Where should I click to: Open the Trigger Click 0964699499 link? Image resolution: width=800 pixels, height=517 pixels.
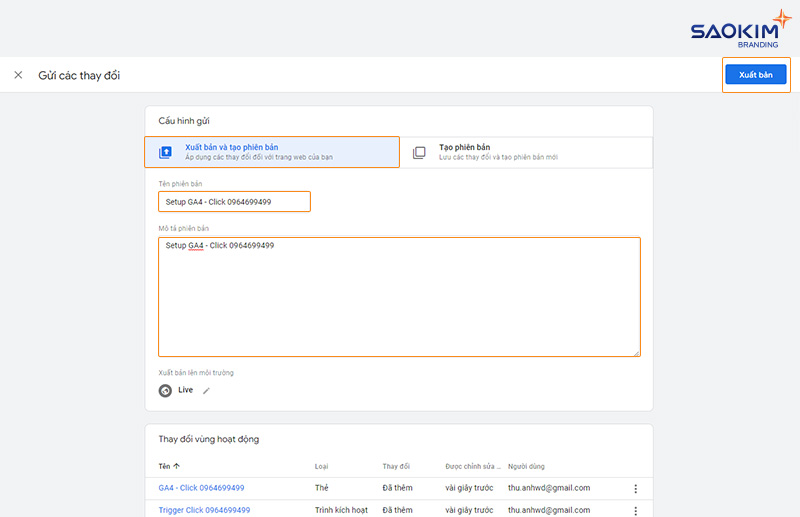[x=204, y=510]
